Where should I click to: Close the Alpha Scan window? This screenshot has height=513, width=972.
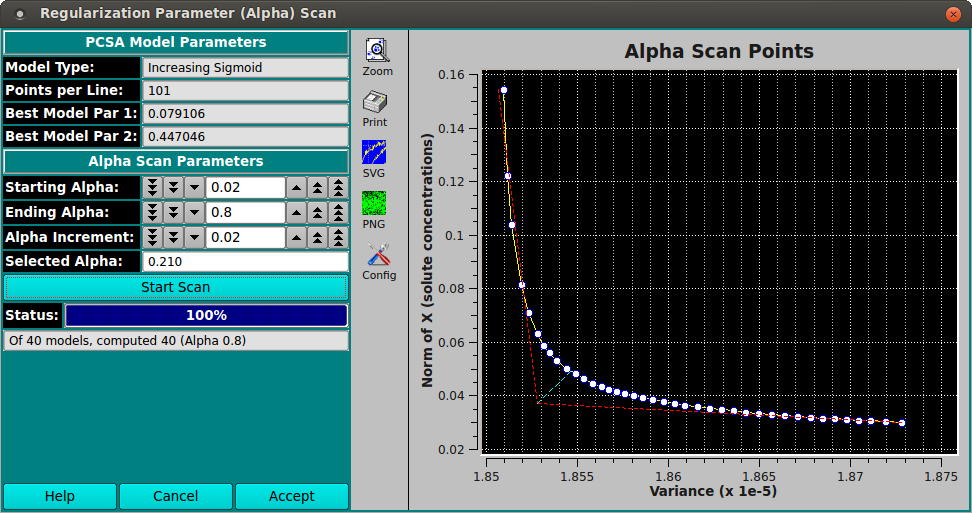point(953,14)
